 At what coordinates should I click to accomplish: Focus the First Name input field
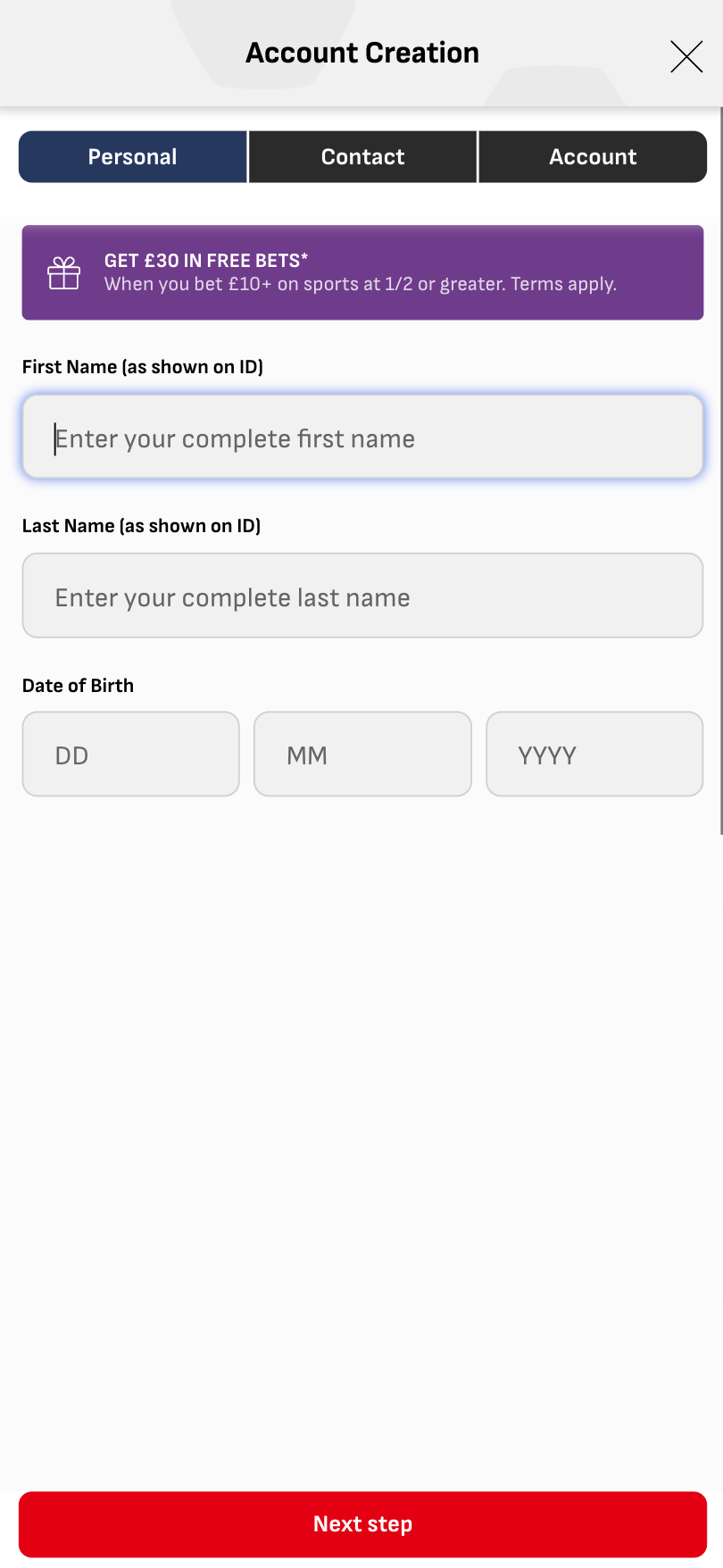point(362,438)
